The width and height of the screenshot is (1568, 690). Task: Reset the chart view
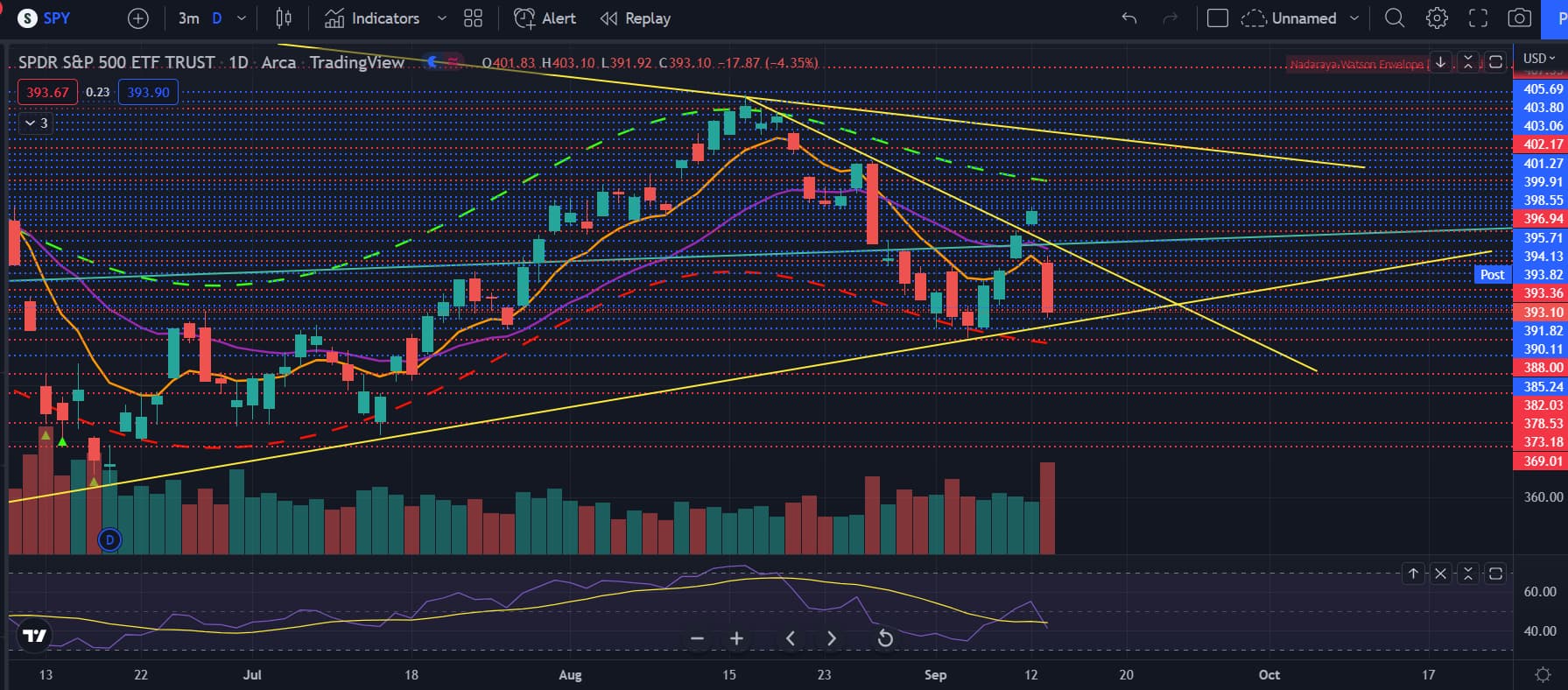[x=885, y=638]
